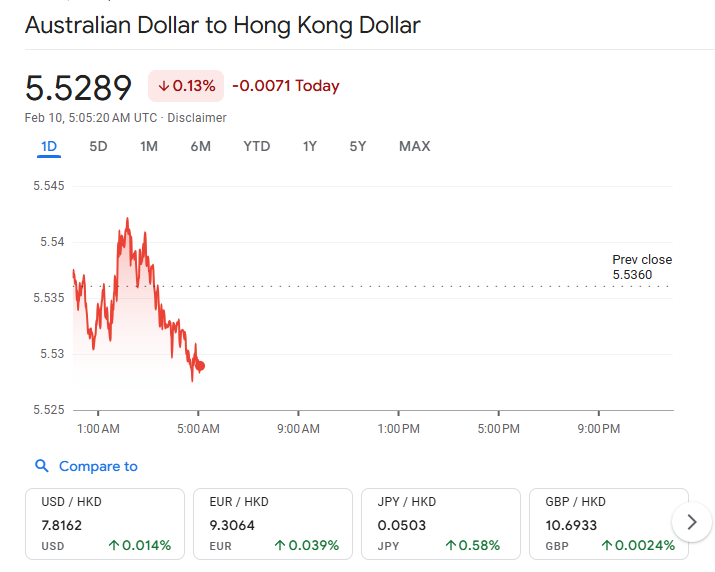
Task: Click the latest data point marker on the chart
Action: [x=201, y=366]
